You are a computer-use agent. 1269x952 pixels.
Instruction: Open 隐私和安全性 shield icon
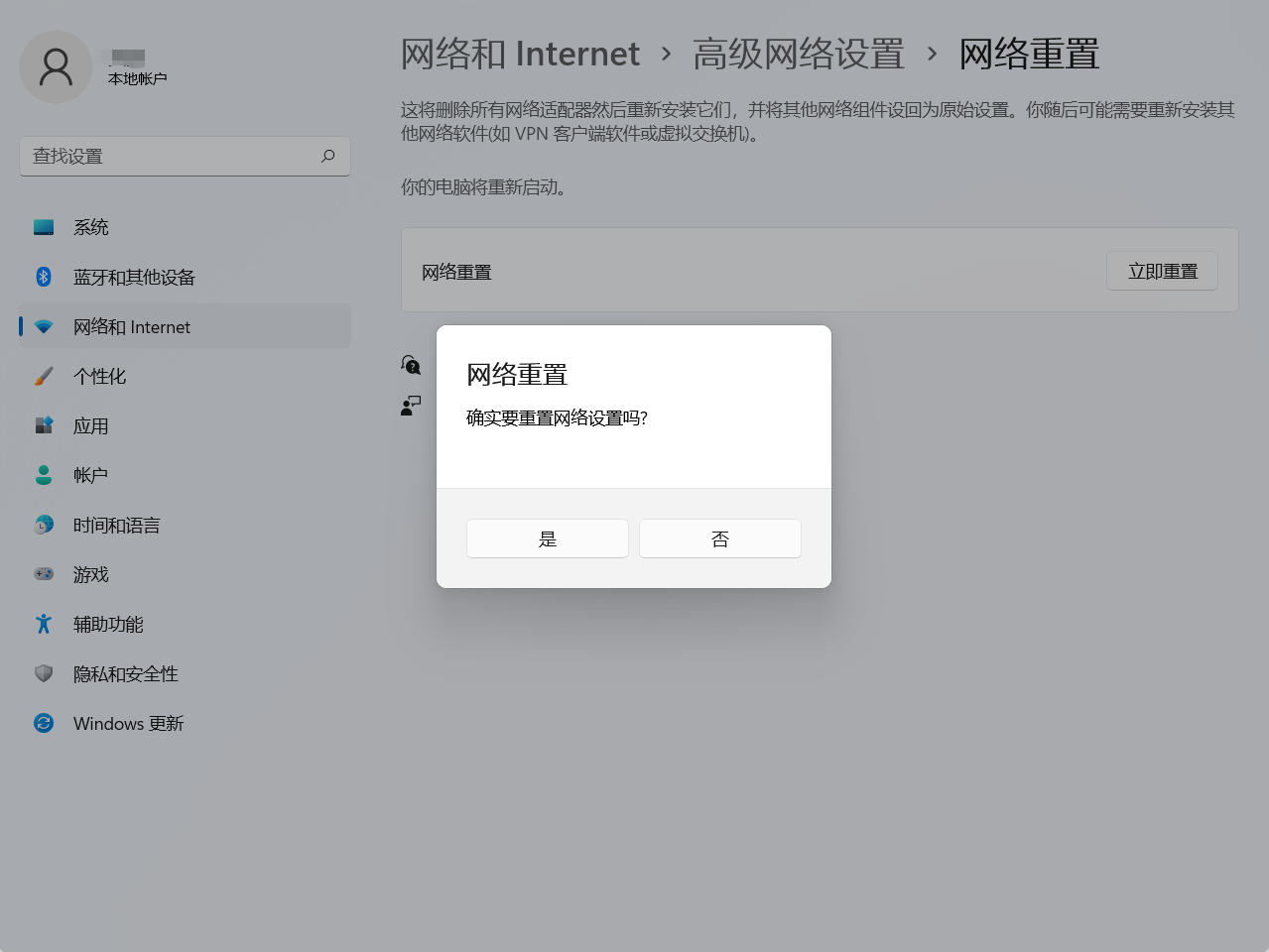coord(44,673)
